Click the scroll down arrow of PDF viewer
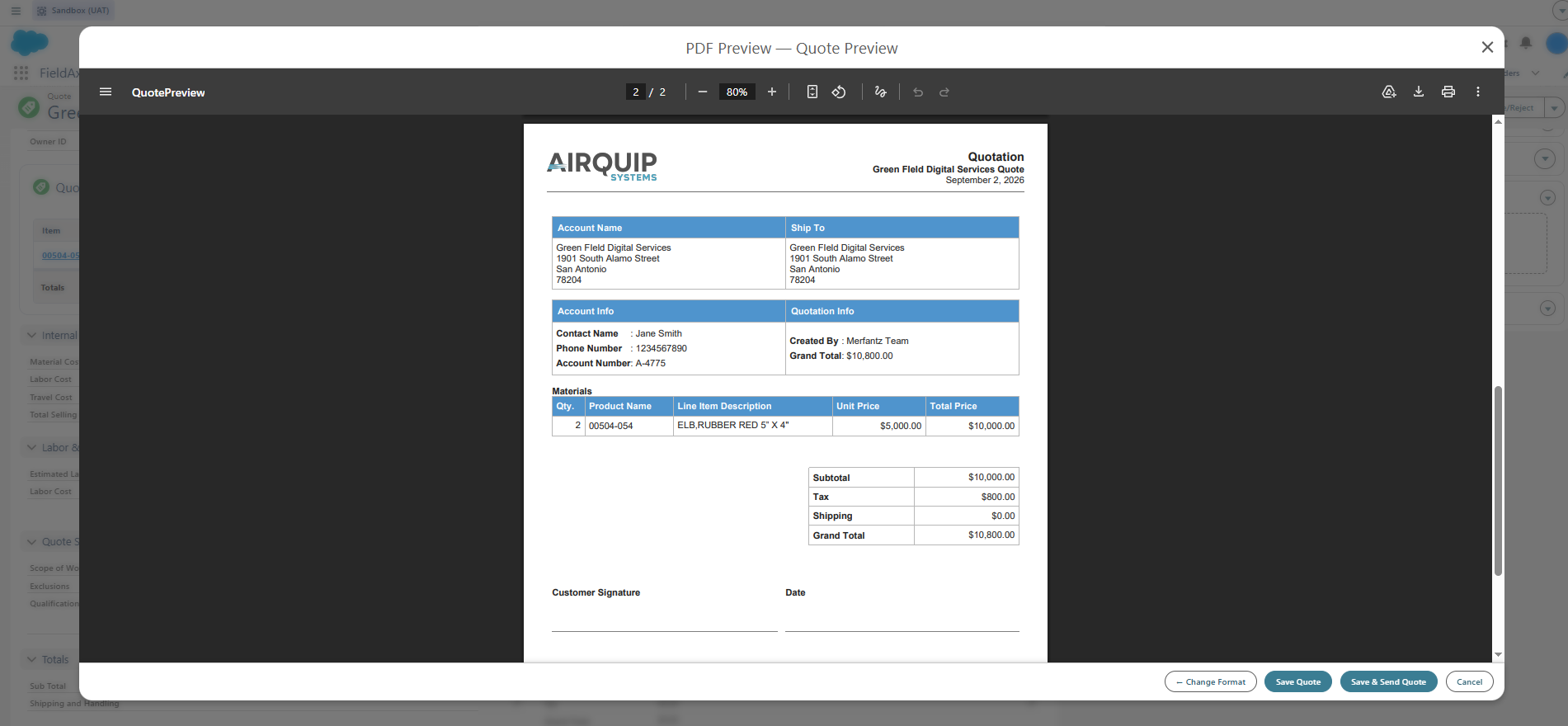Viewport: 1568px width, 726px height. 1498,655
